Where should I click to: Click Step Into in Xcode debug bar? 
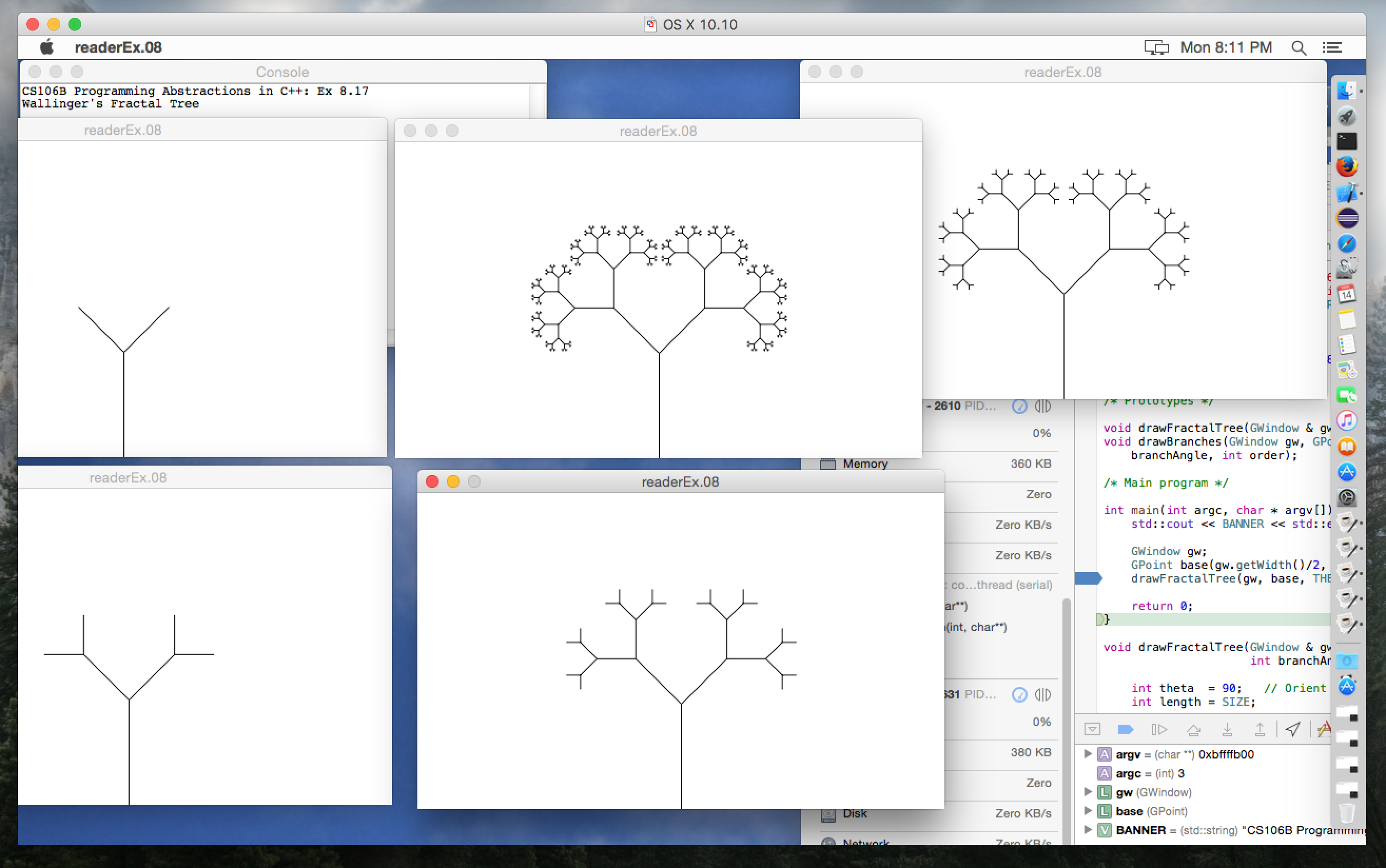pyautogui.click(x=1227, y=729)
